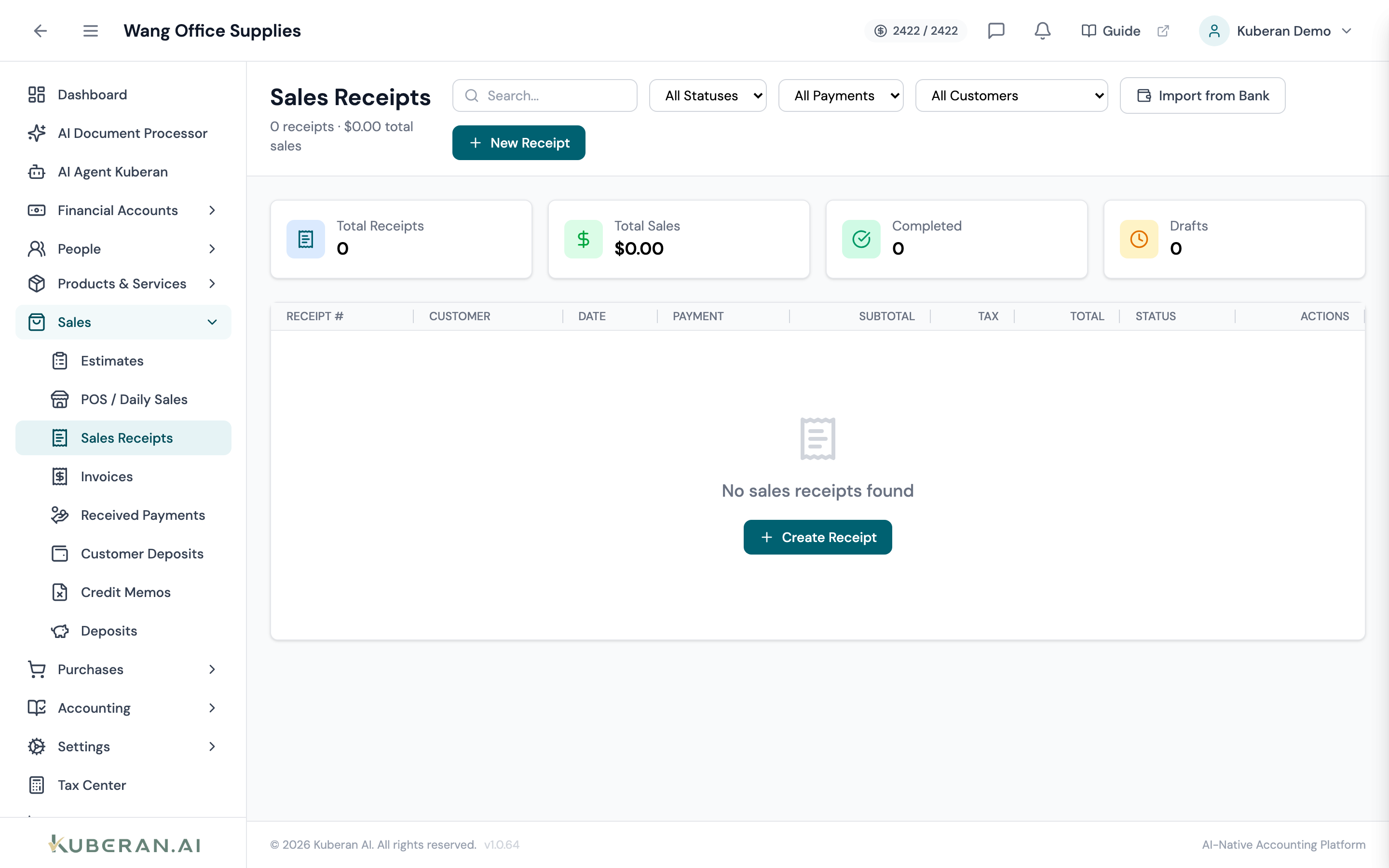Expand the Products & Services section

[123, 284]
